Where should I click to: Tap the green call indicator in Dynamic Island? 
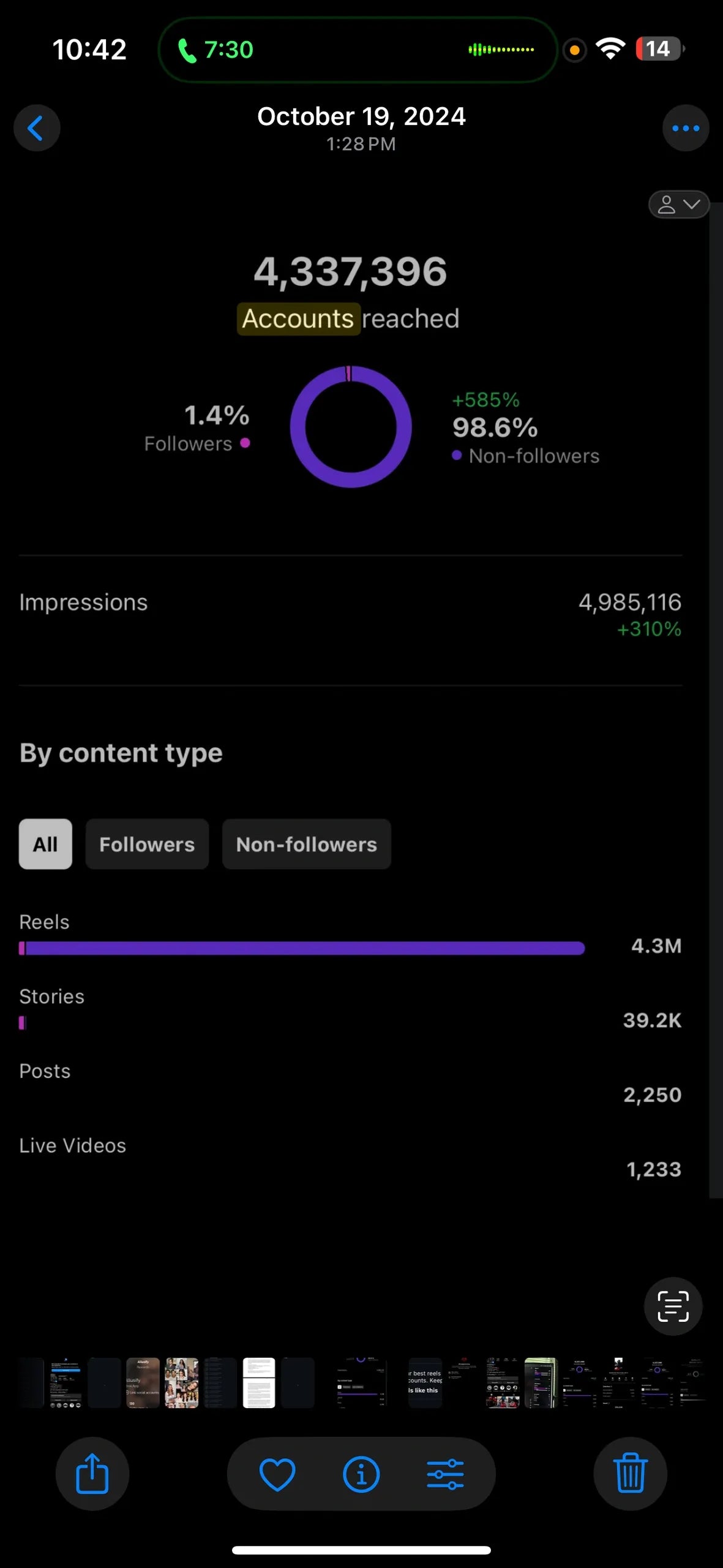[215, 50]
